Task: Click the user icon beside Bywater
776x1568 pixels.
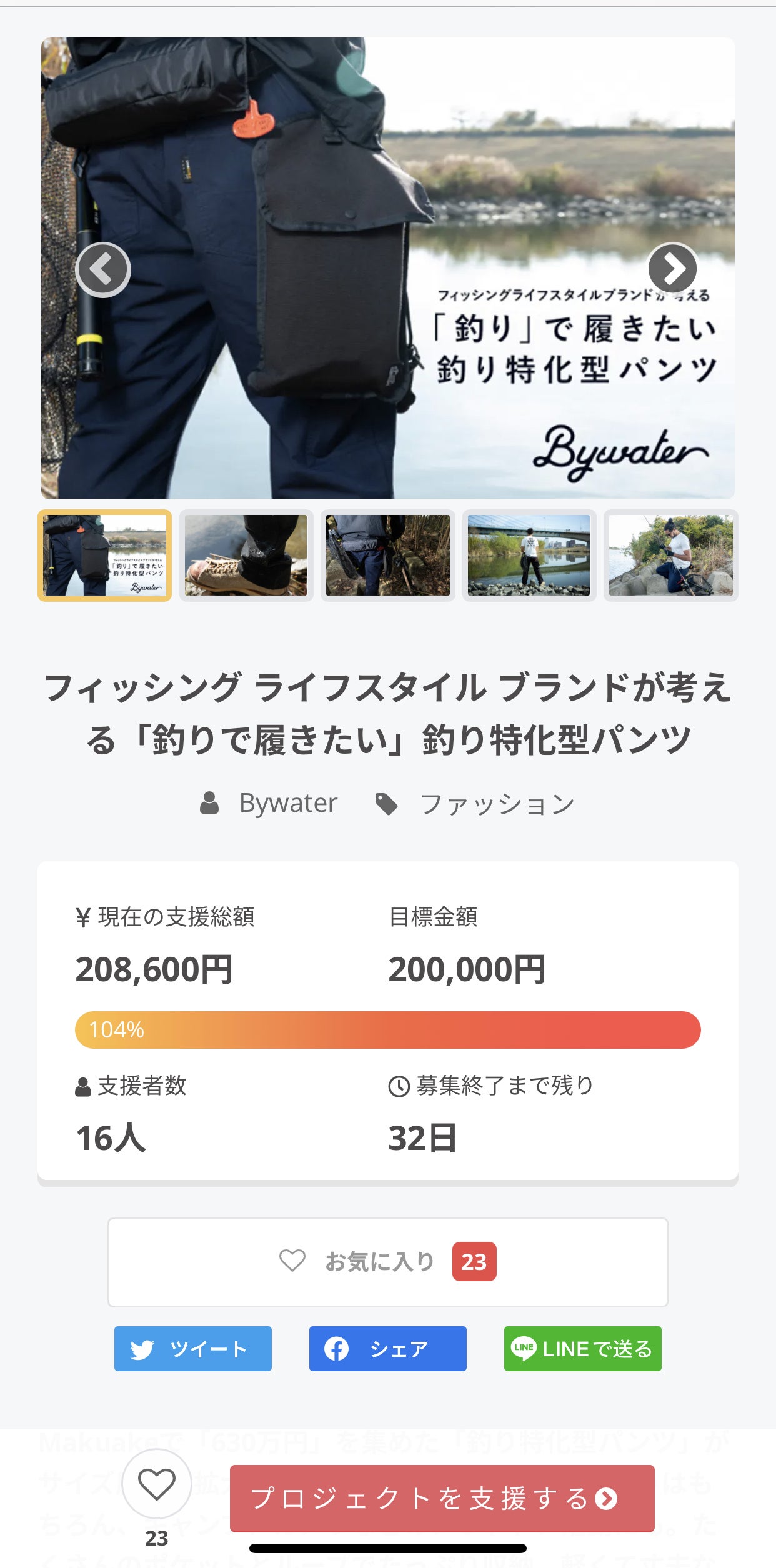Action: click(209, 803)
